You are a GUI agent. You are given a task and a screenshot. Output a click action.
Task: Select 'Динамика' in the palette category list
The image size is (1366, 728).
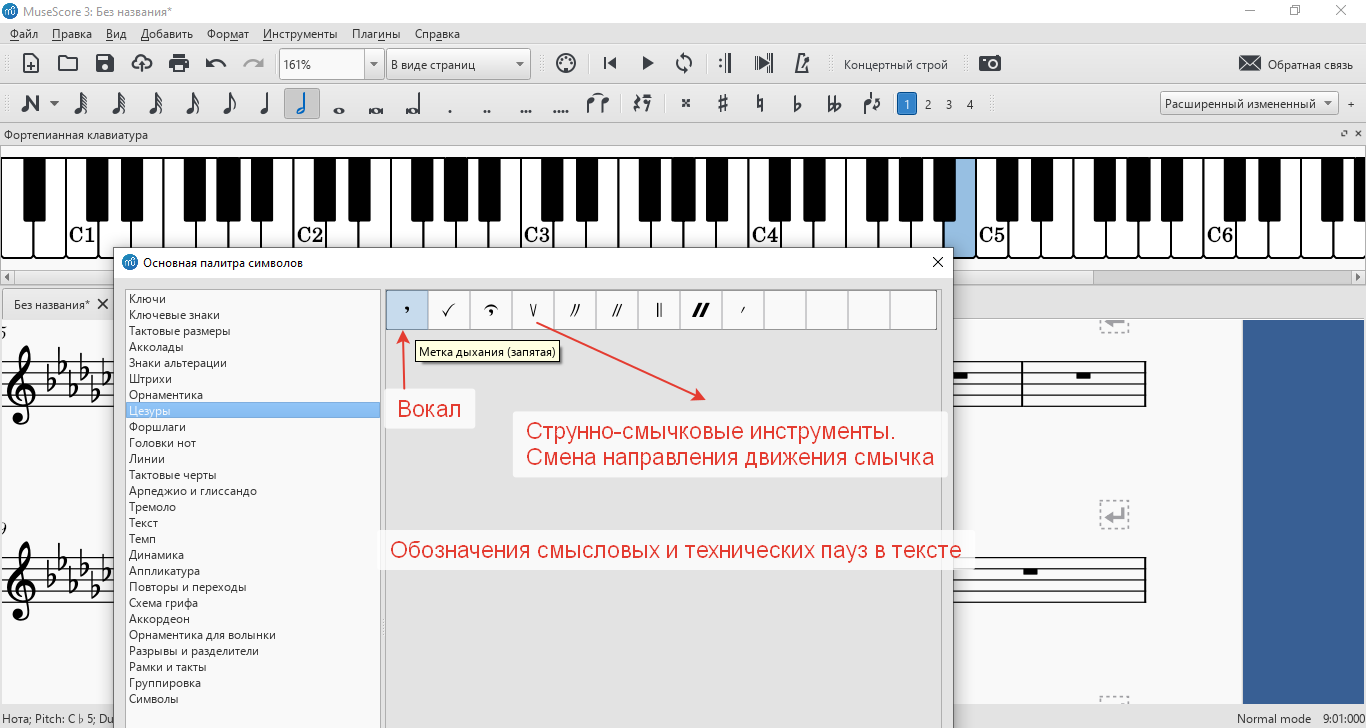point(253,555)
